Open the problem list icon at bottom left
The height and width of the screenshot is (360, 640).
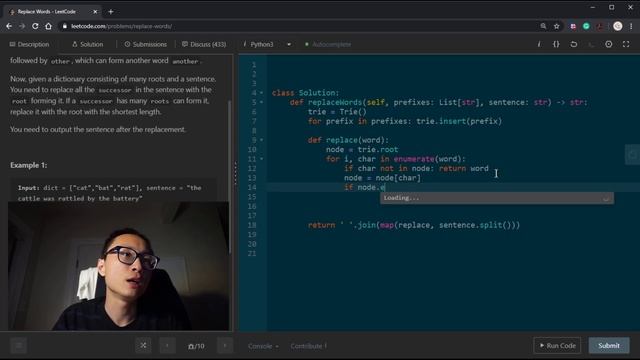[x=18, y=346]
